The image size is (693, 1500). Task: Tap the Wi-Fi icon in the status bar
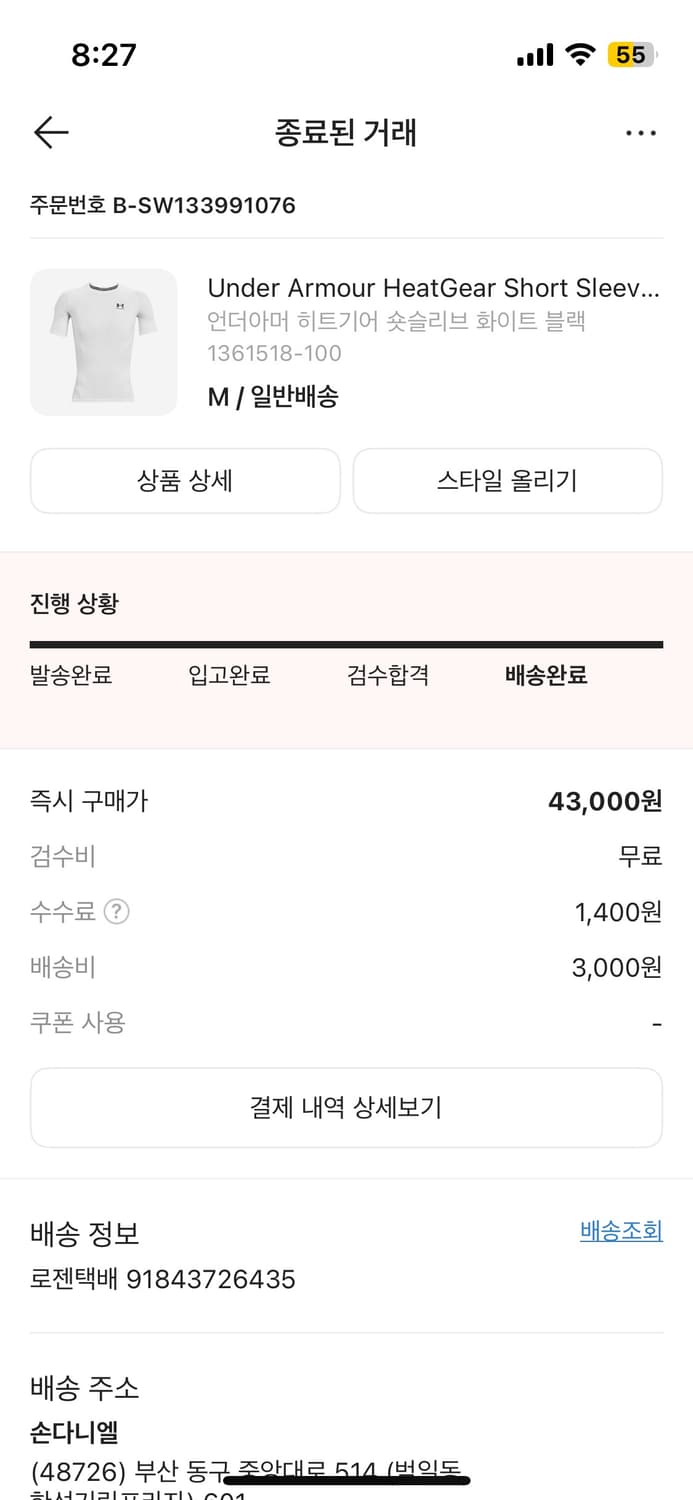(x=578, y=55)
